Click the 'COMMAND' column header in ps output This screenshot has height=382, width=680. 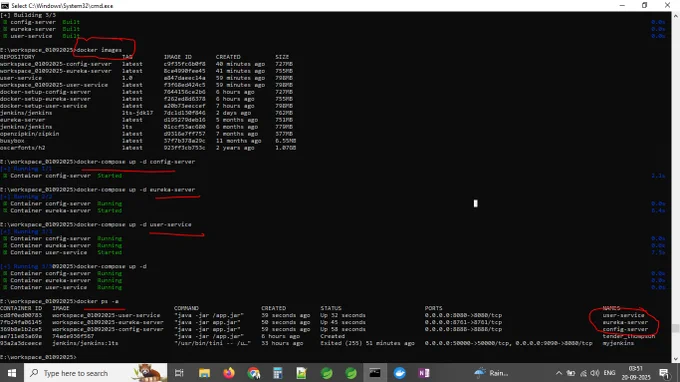(x=186, y=308)
